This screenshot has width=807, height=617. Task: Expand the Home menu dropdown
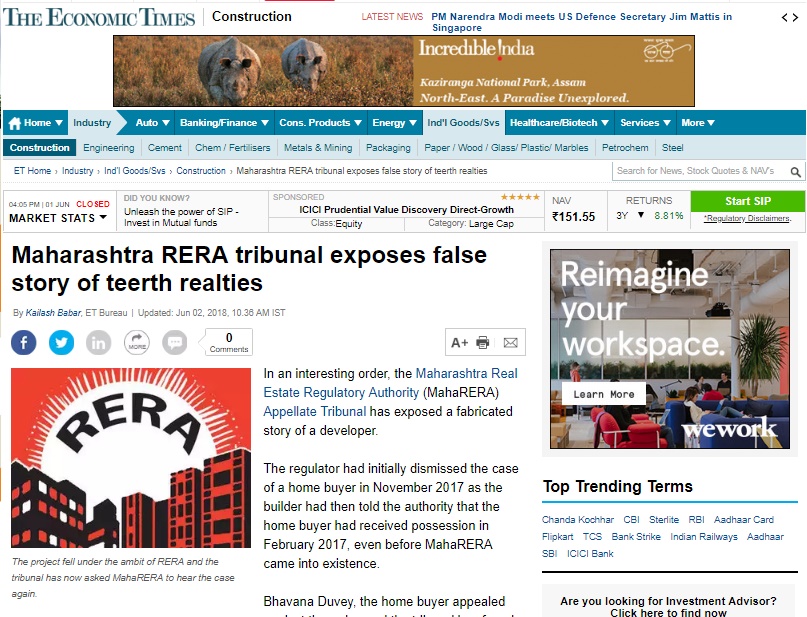59,123
